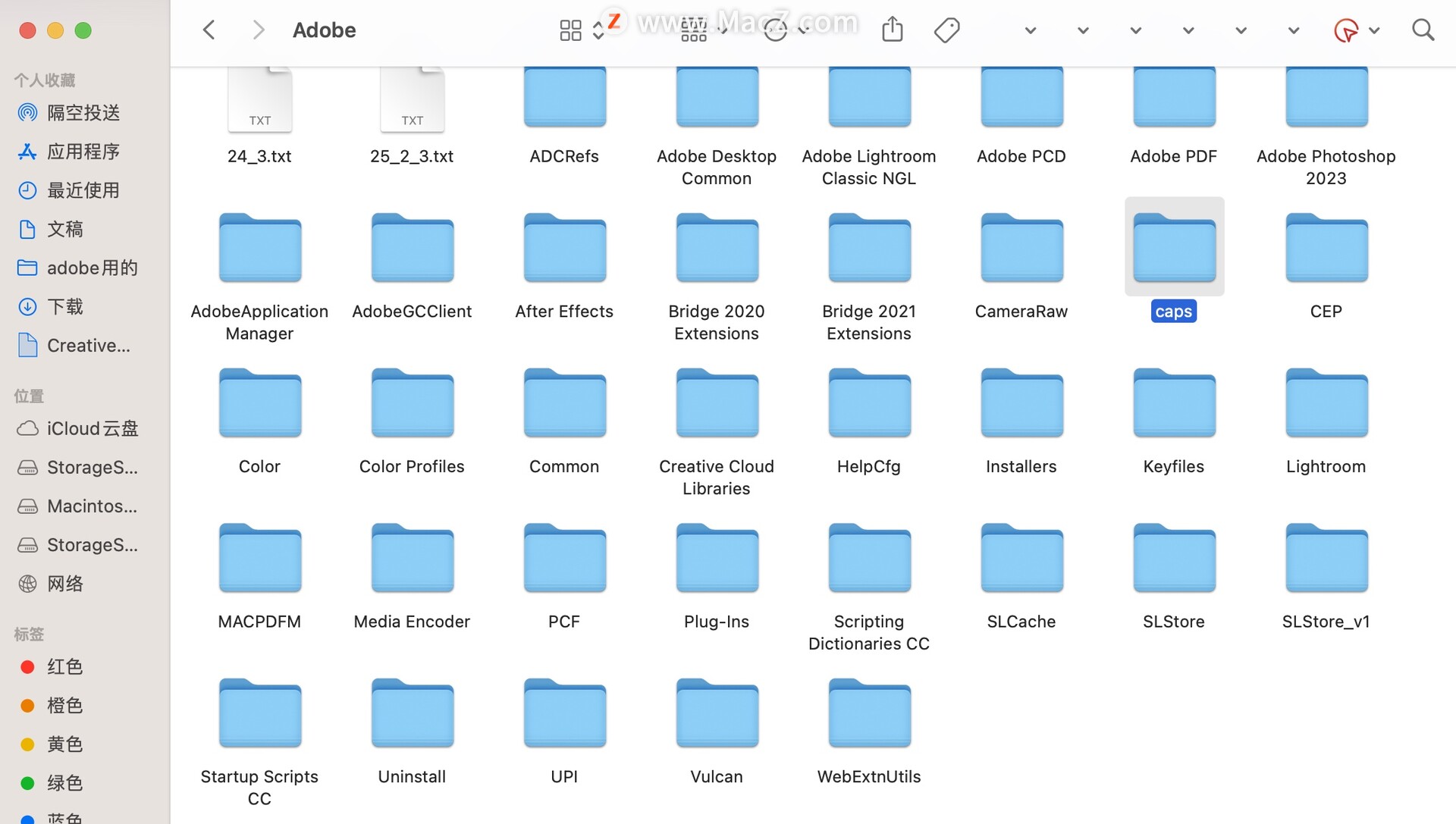Screen dimensions: 1456x824
Task: Select the Lightroom folder
Action: [1326, 403]
